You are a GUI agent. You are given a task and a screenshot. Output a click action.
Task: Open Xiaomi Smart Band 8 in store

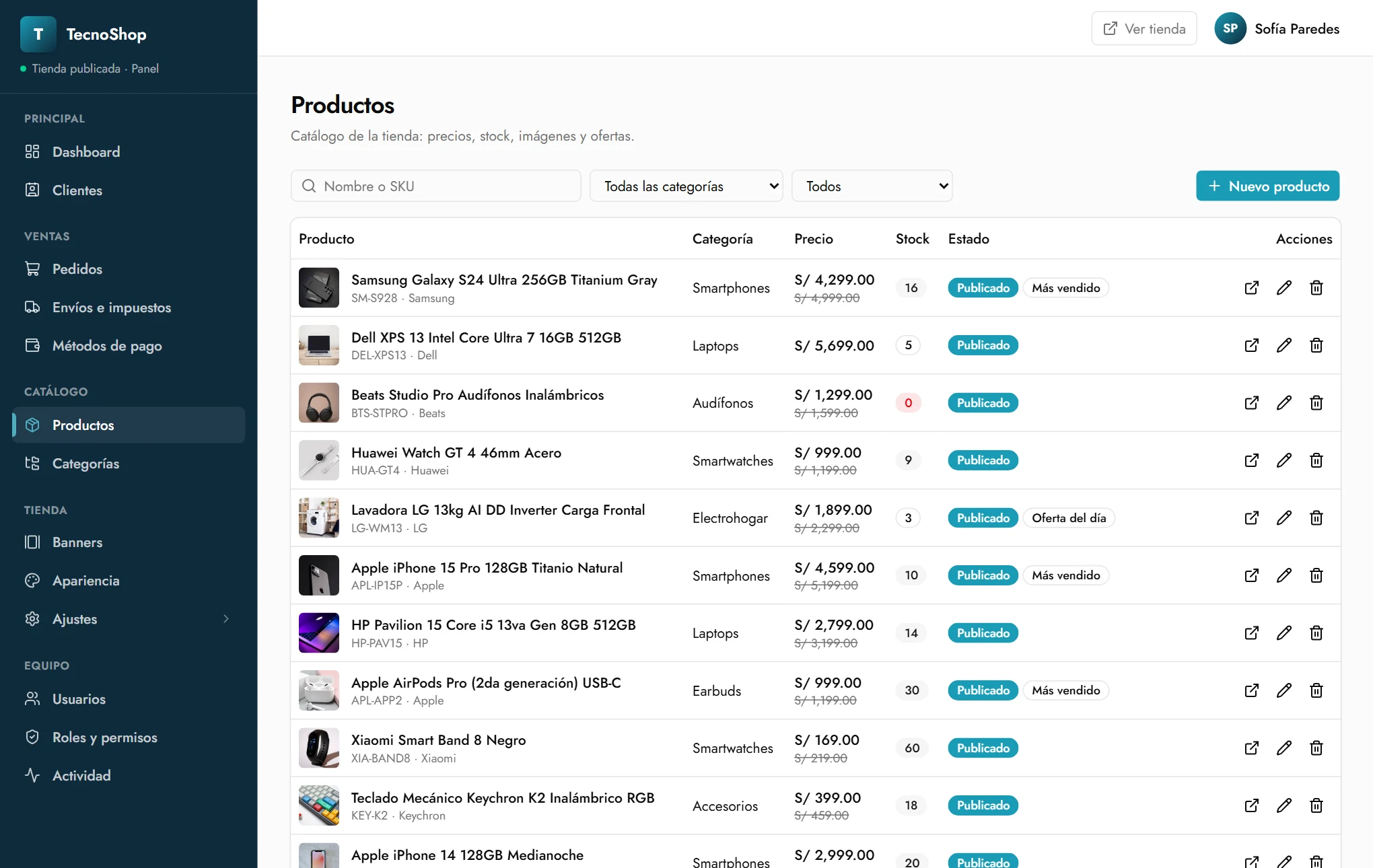[x=1251, y=748]
